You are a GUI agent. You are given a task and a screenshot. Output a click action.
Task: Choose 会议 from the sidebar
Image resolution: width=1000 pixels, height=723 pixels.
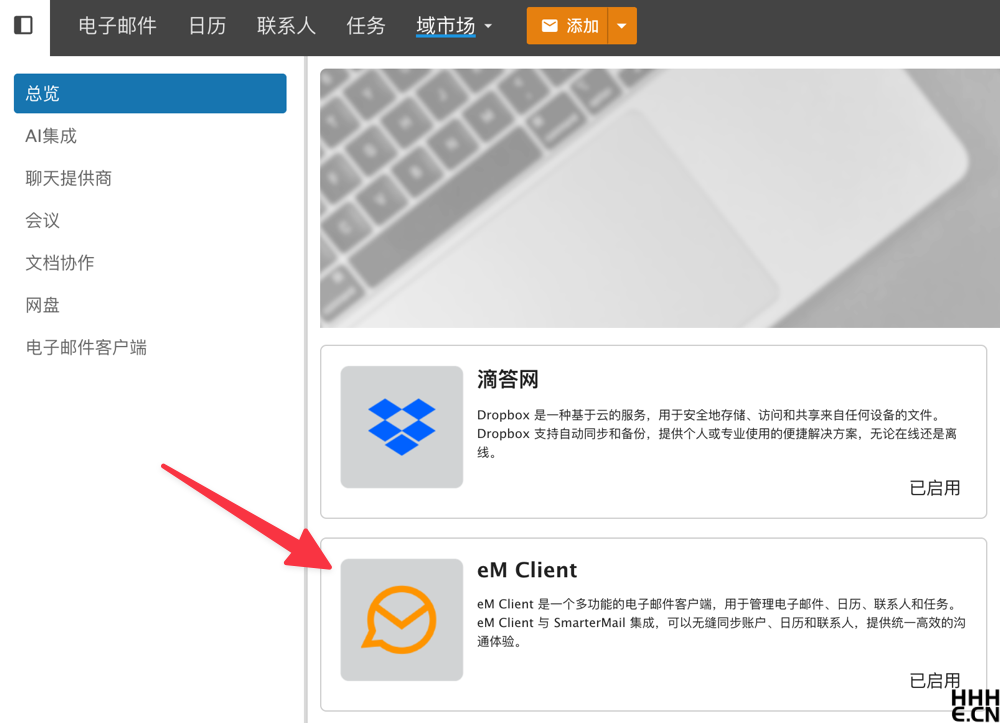click(43, 220)
